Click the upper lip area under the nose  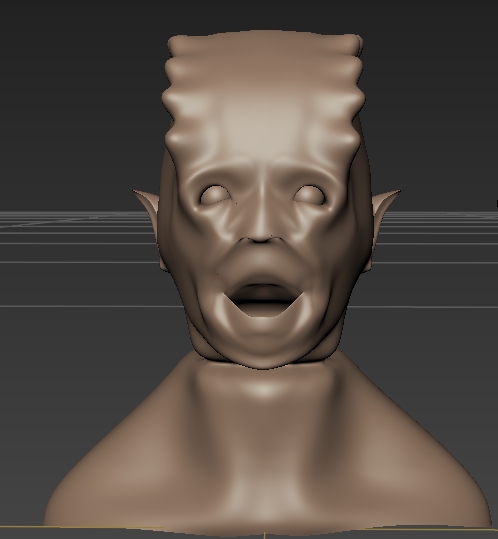pyautogui.click(x=261, y=261)
